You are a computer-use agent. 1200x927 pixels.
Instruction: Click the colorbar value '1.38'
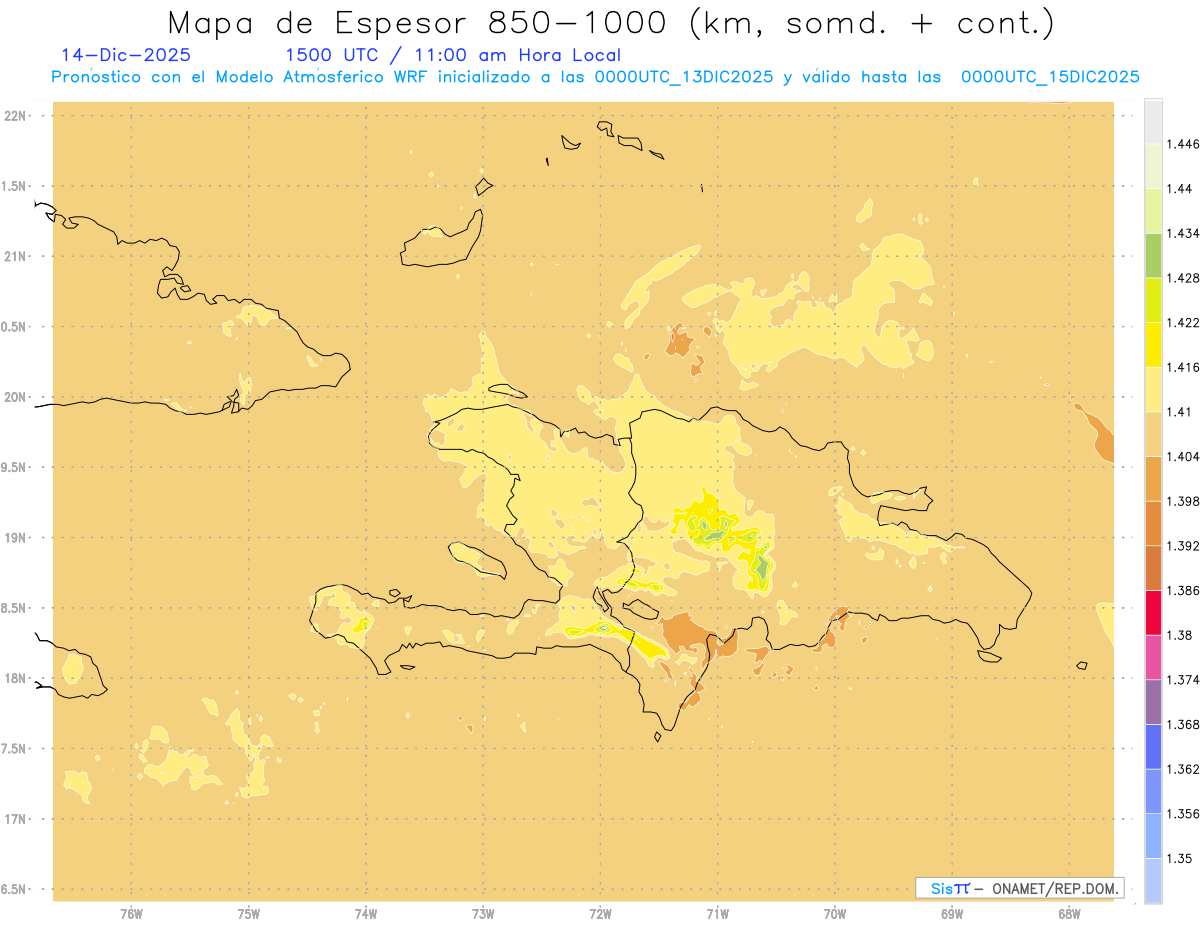[1180, 635]
